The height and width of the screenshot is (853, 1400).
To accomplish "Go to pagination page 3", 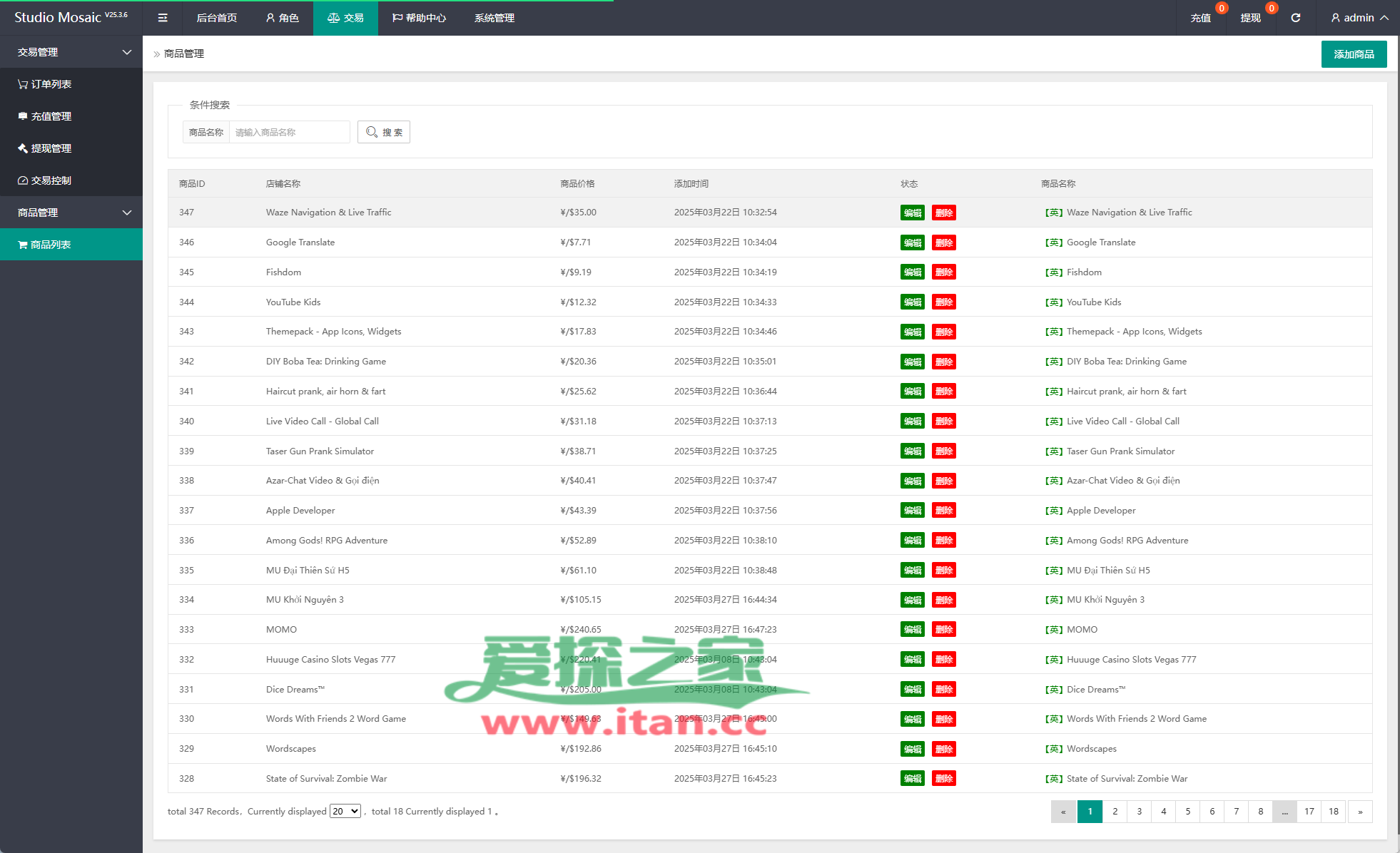I will (x=1139, y=812).
